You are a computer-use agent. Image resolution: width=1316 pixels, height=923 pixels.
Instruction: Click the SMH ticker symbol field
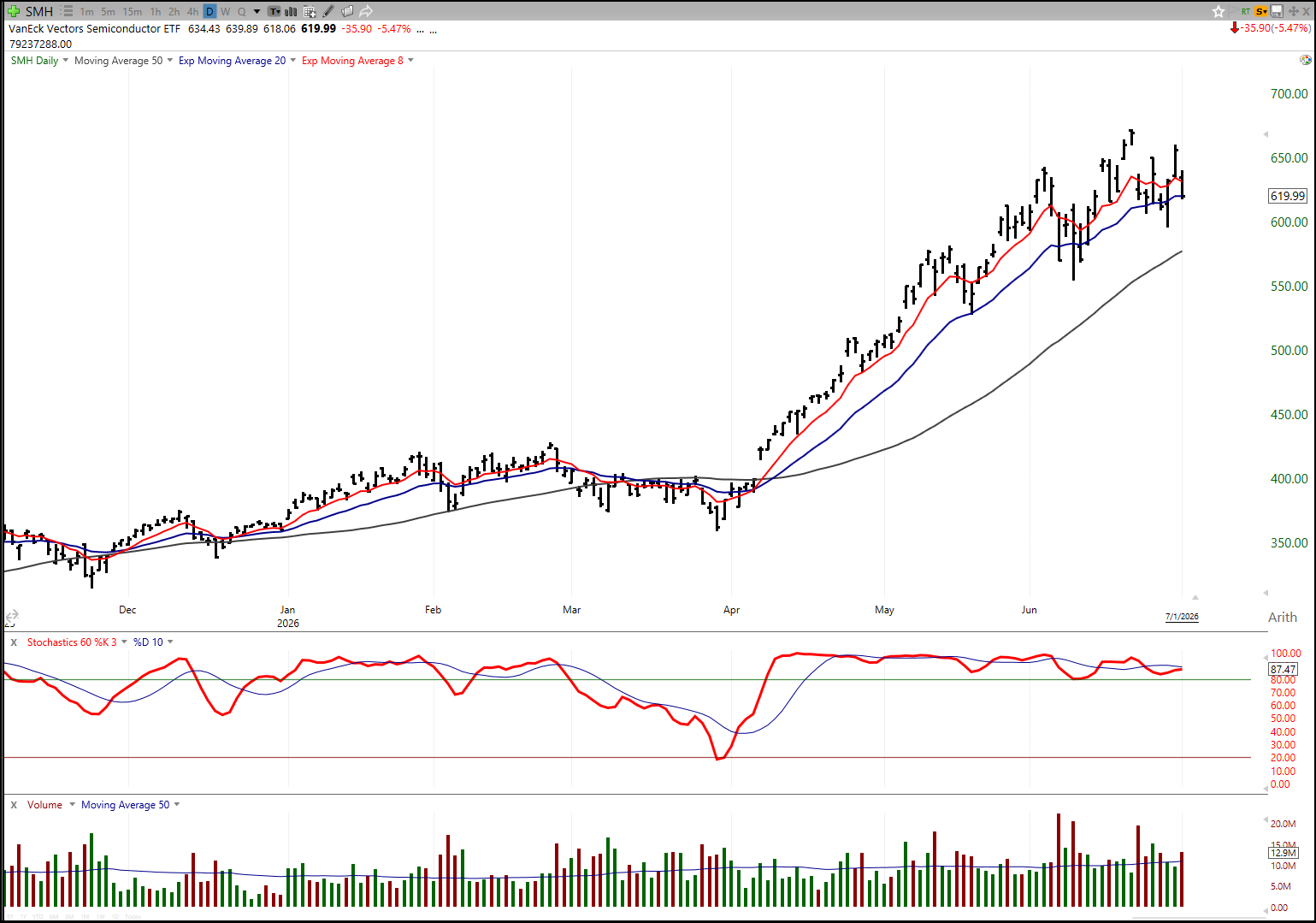[x=39, y=11]
